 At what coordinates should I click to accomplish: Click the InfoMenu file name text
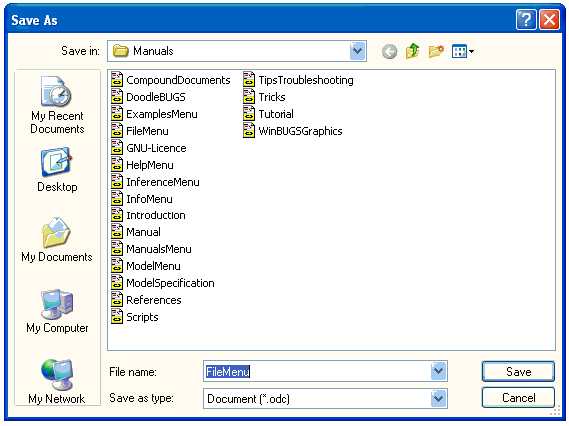tap(150, 199)
